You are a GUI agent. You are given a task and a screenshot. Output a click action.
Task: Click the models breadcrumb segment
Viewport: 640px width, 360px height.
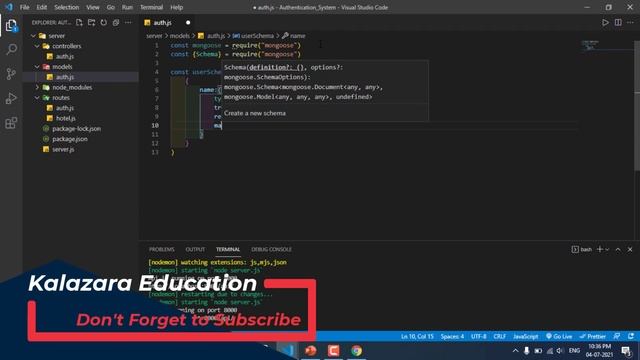click(180, 36)
